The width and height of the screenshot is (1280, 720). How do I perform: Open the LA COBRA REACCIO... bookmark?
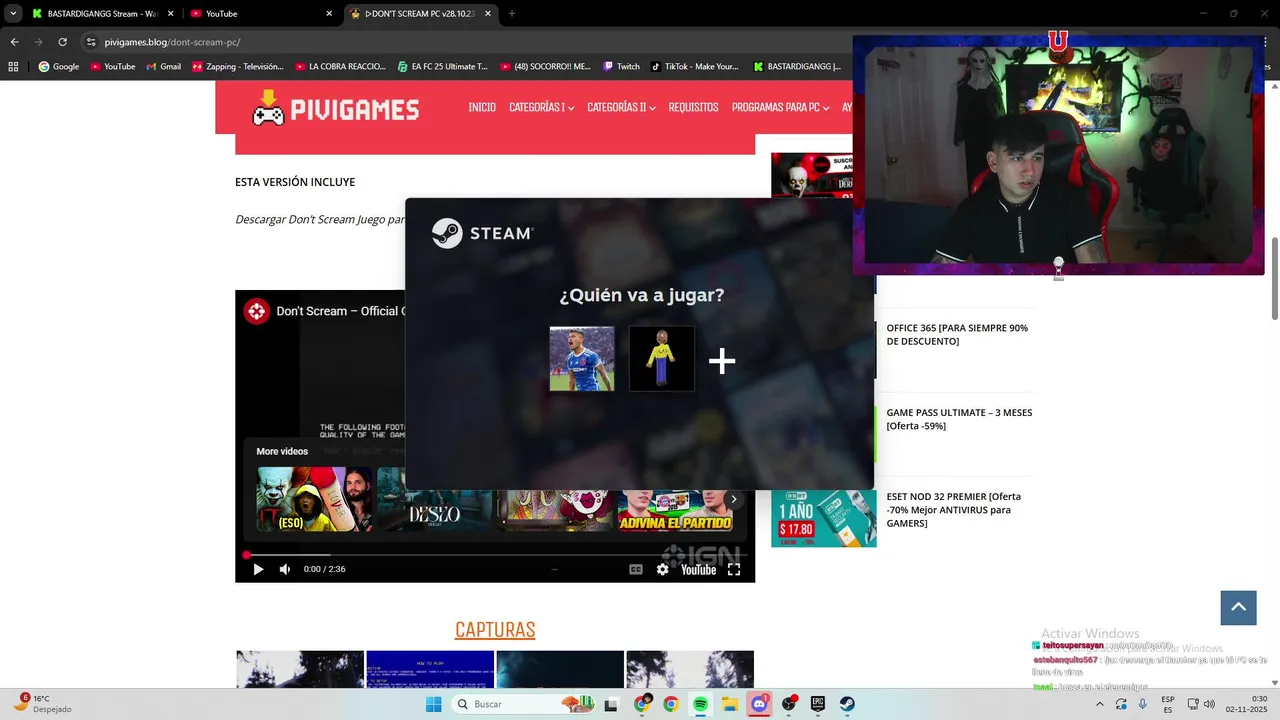[x=340, y=67]
